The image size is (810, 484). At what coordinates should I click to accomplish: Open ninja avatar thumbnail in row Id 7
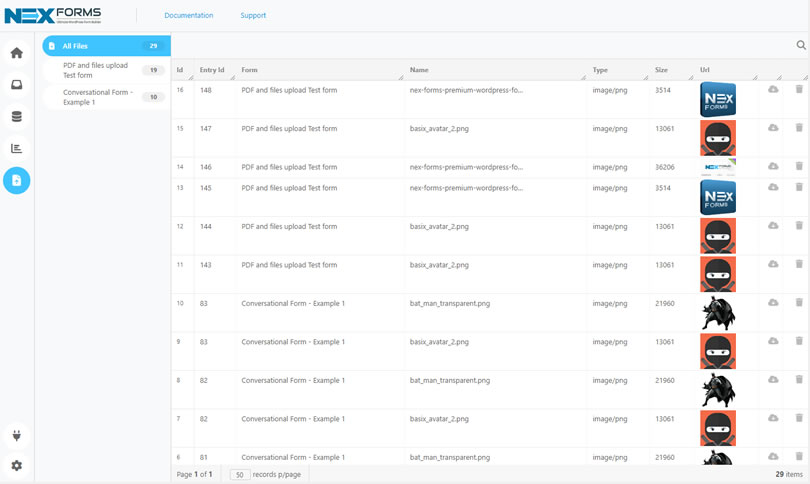(x=718, y=428)
